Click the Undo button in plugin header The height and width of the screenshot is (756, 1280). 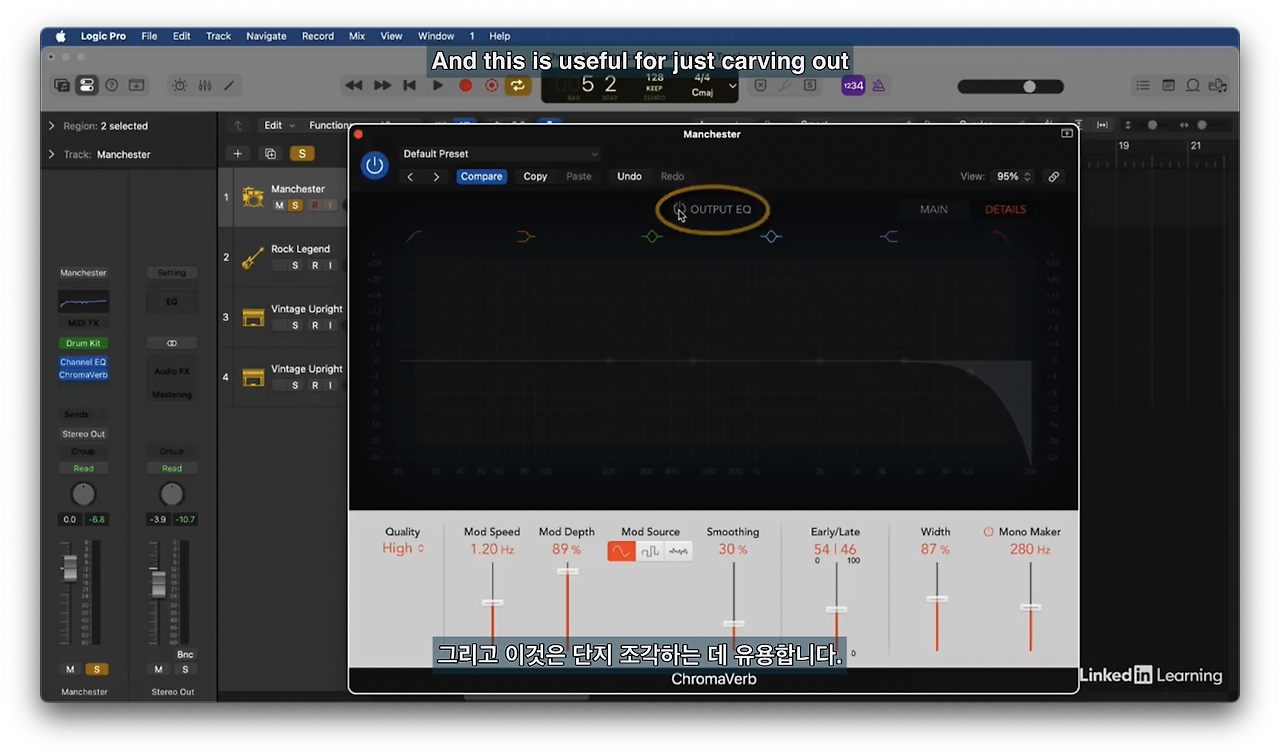(629, 176)
